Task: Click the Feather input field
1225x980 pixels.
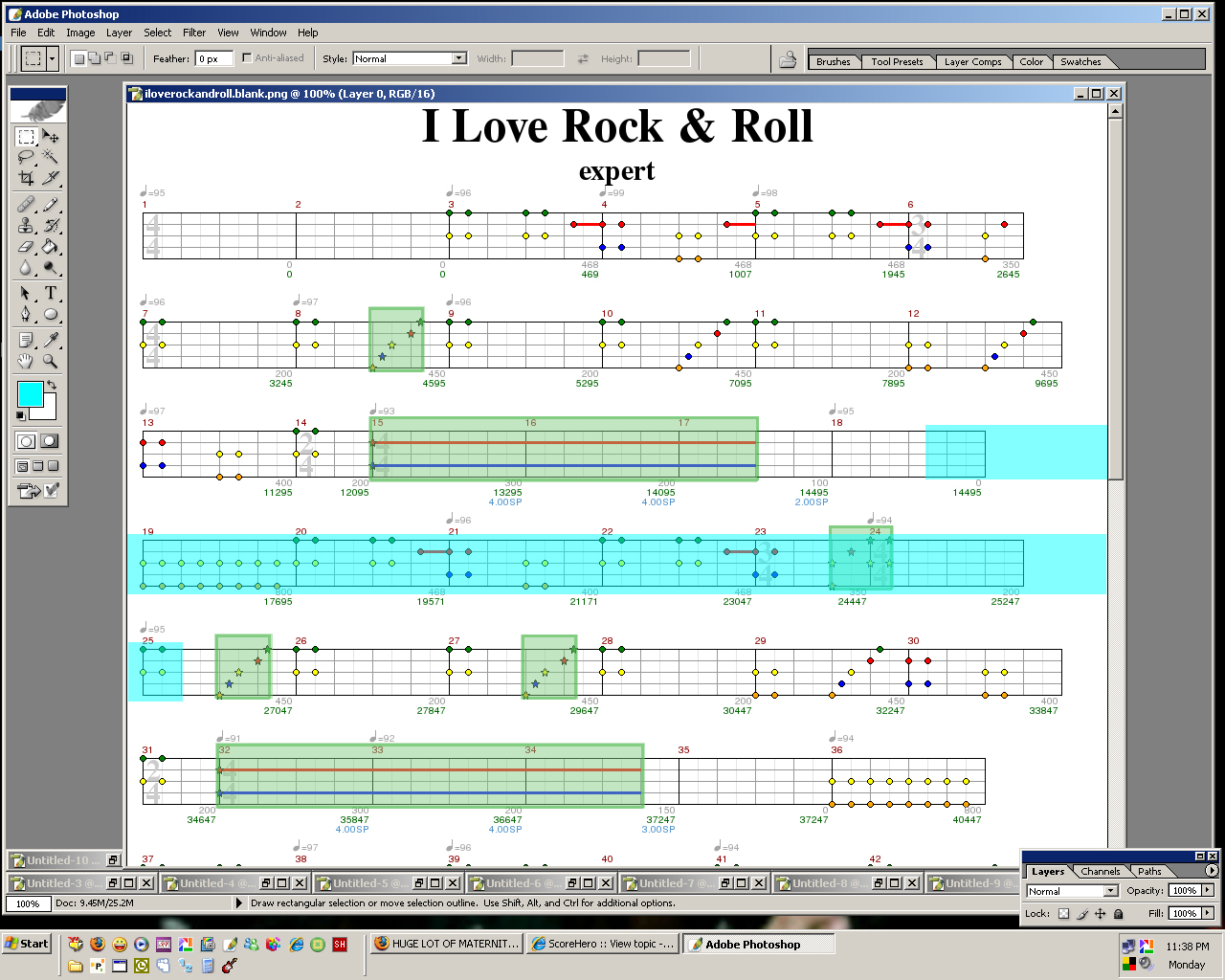Action: 213,58
